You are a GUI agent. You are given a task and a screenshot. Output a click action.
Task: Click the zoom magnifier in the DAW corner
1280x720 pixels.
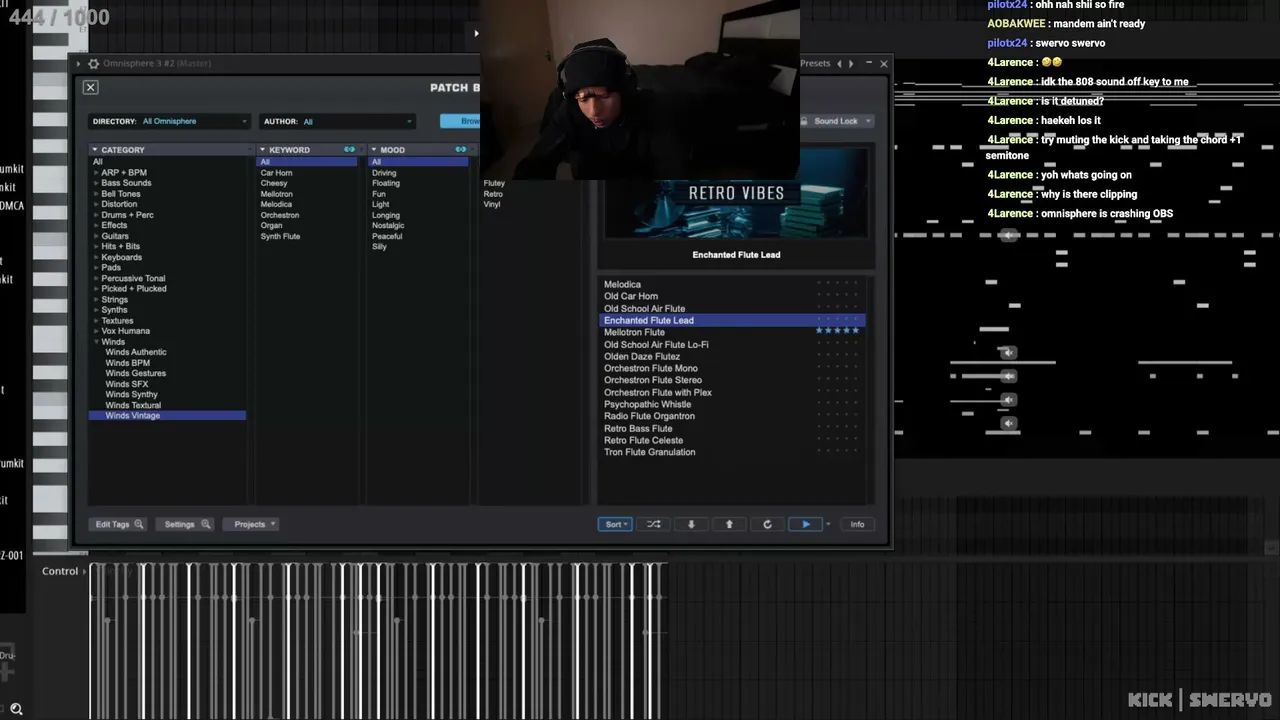pyautogui.click(x=16, y=709)
